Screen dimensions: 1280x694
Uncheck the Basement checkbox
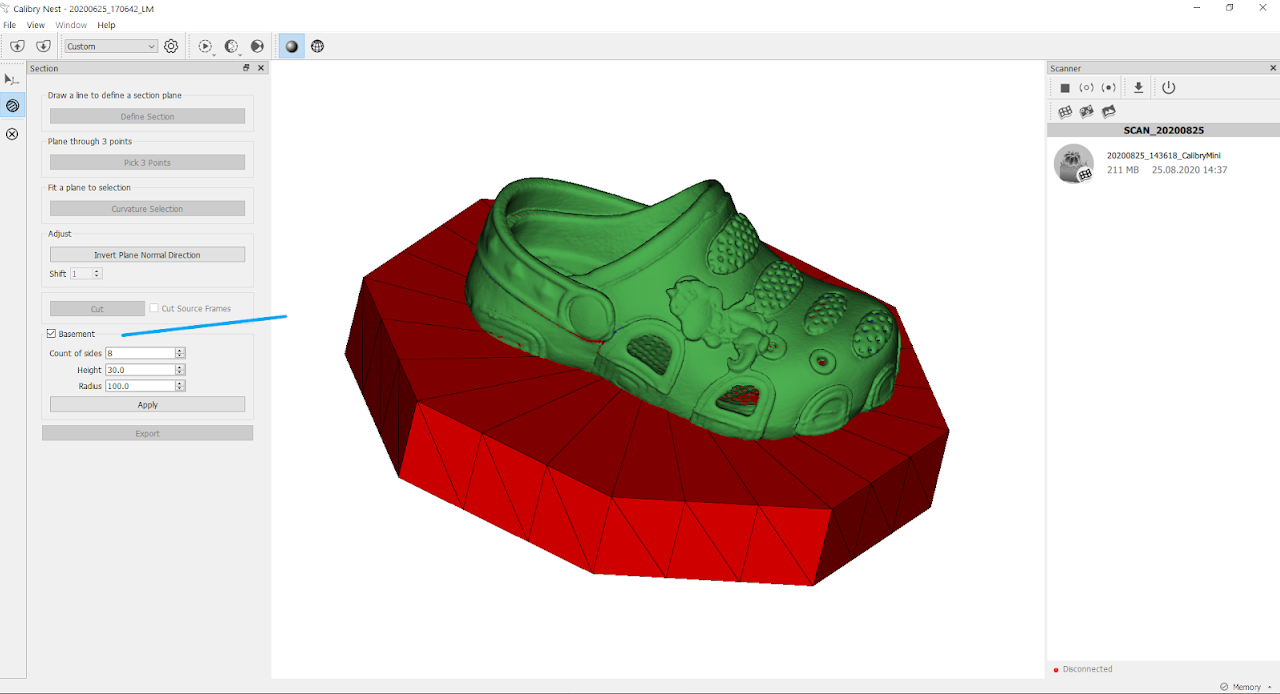pos(52,334)
